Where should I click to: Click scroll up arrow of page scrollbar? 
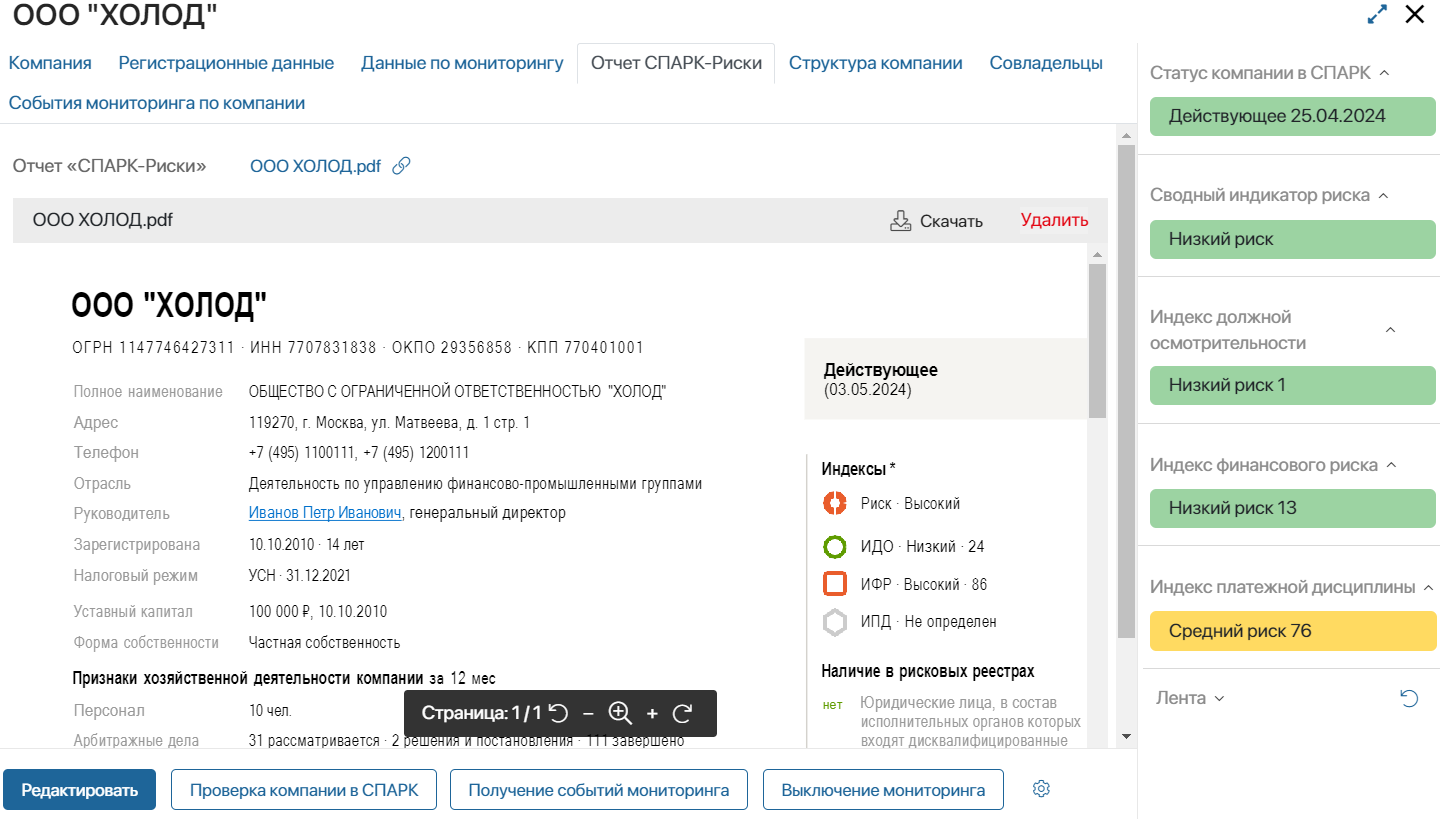(x=1126, y=135)
